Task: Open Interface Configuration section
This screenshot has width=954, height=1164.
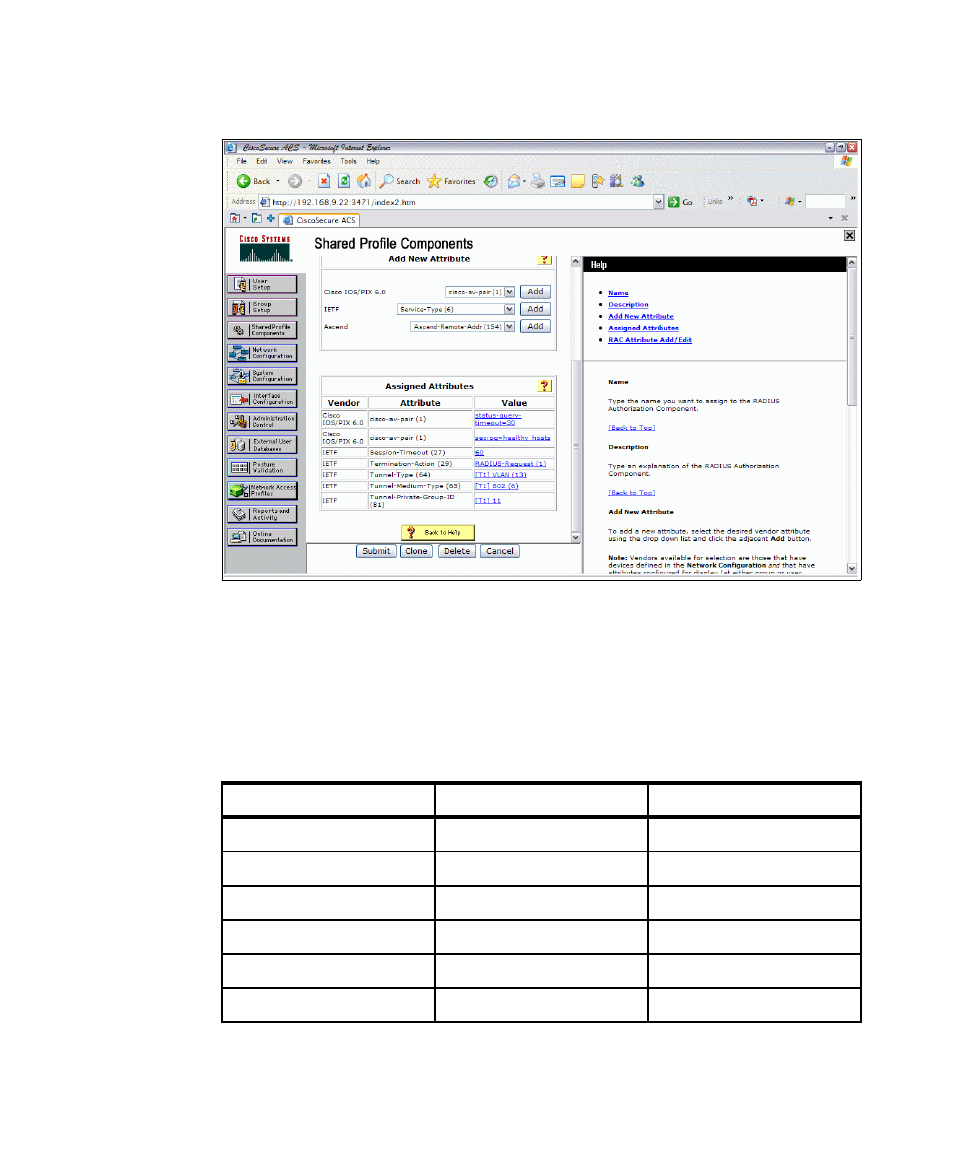Action: 262,399
